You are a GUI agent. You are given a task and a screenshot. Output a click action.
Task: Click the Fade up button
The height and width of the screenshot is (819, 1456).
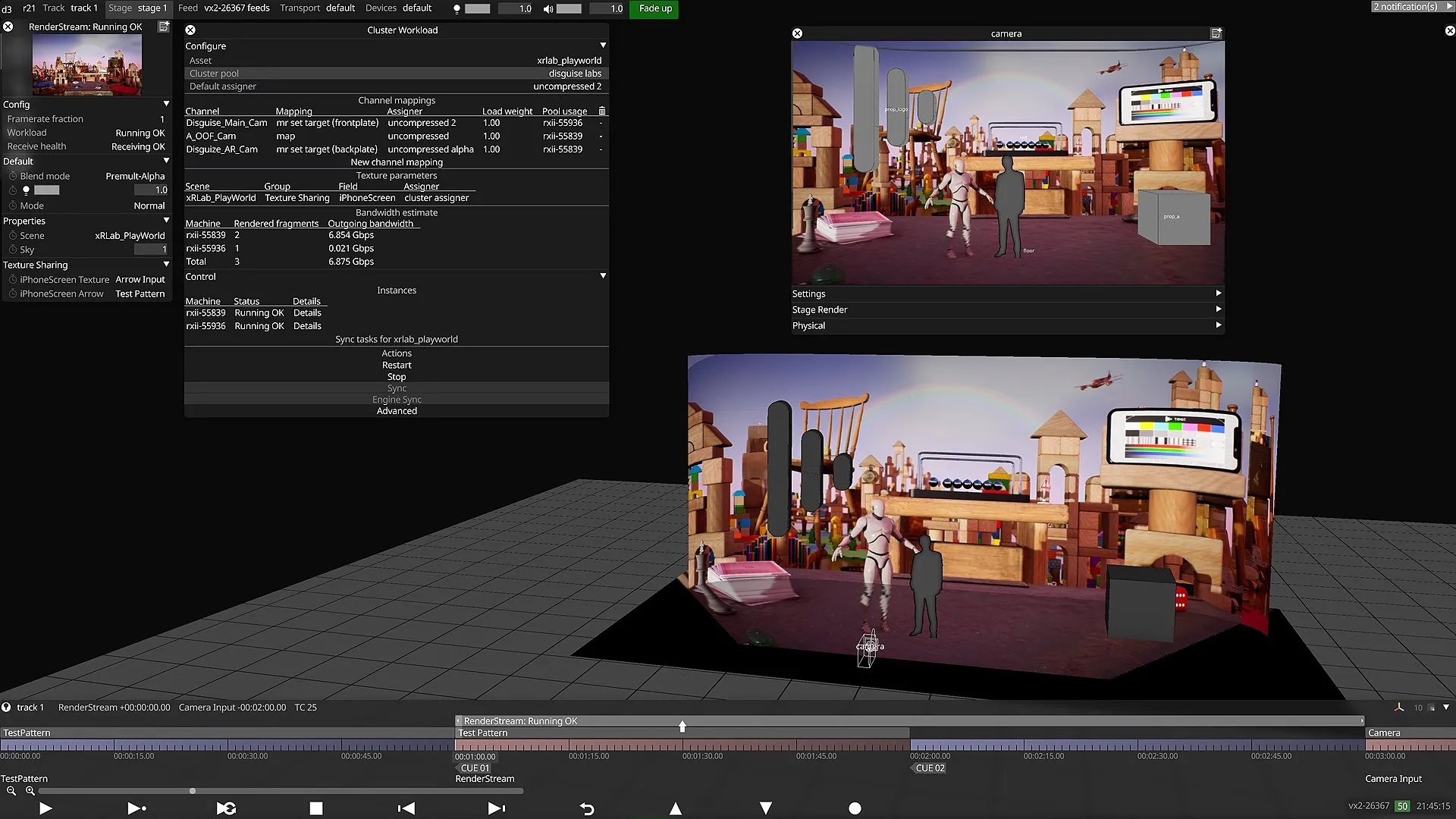point(653,9)
